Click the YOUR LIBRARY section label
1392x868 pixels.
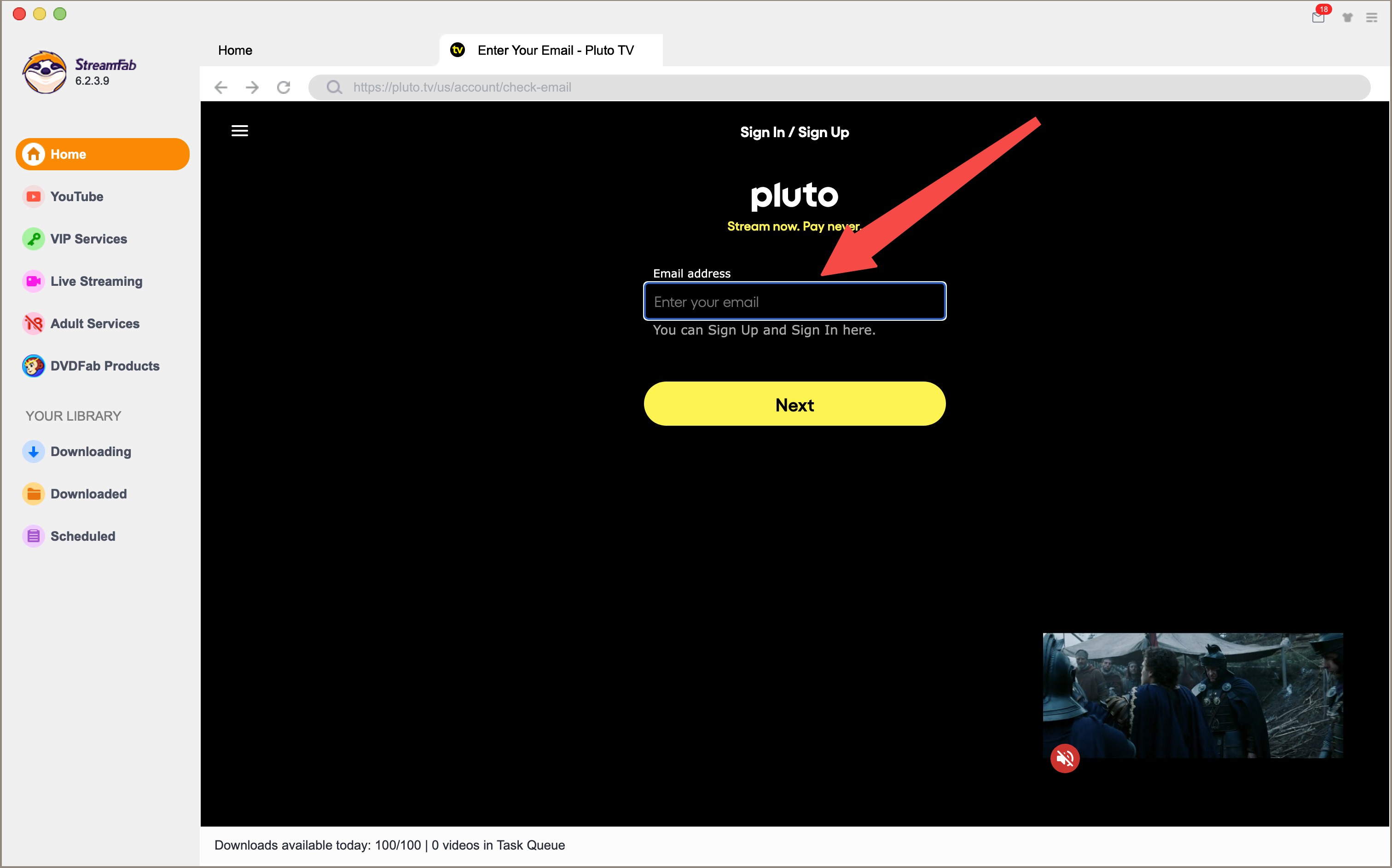[x=74, y=416]
